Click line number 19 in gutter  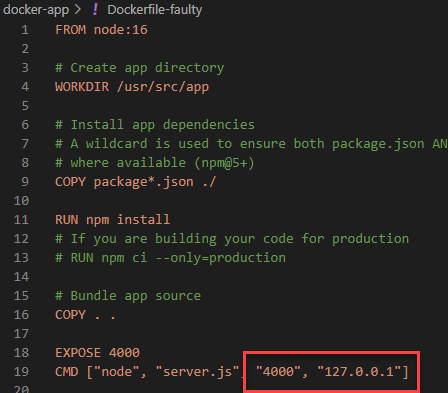click(21, 372)
